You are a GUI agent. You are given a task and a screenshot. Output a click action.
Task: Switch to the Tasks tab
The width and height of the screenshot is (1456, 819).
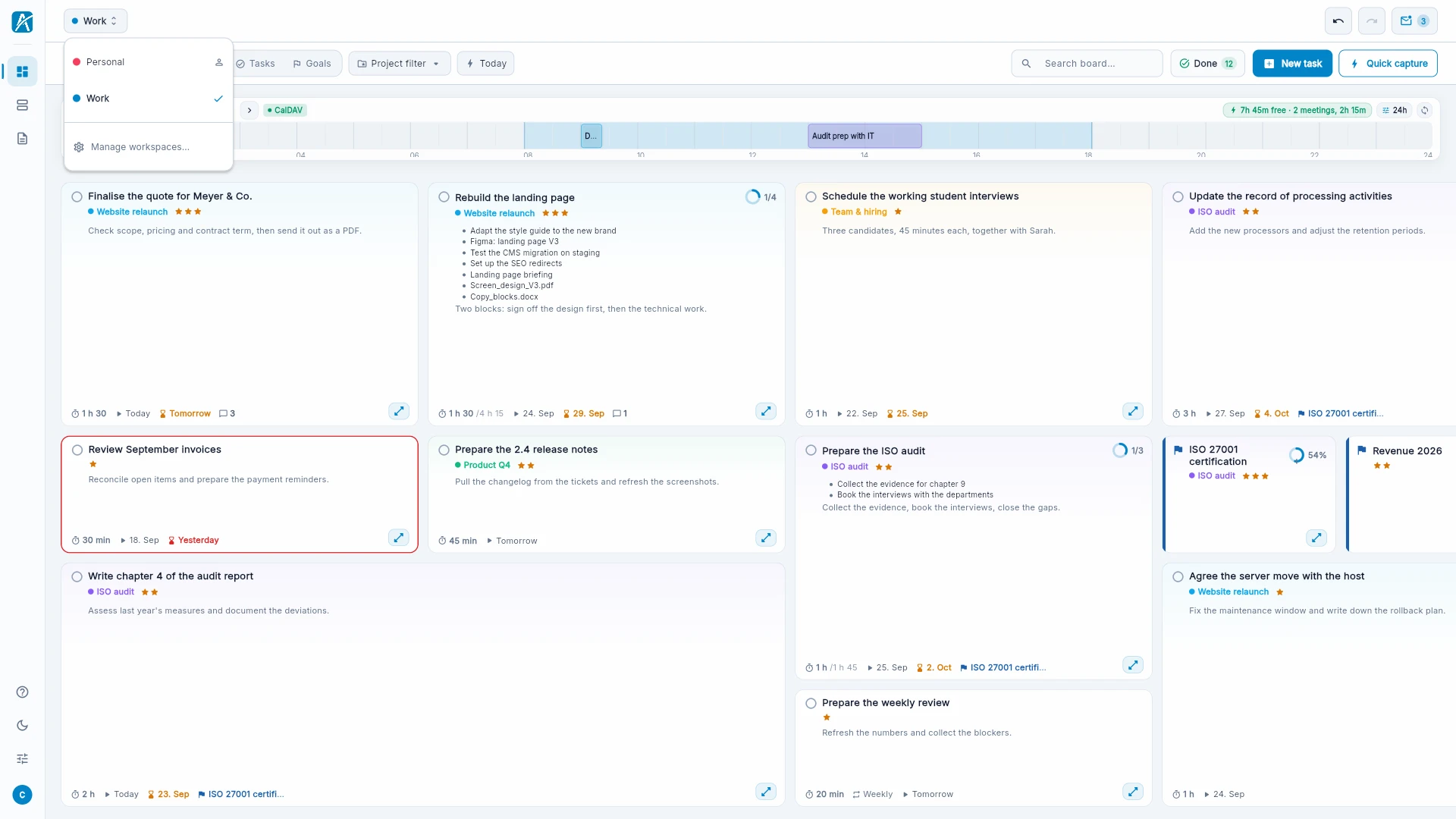point(256,64)
